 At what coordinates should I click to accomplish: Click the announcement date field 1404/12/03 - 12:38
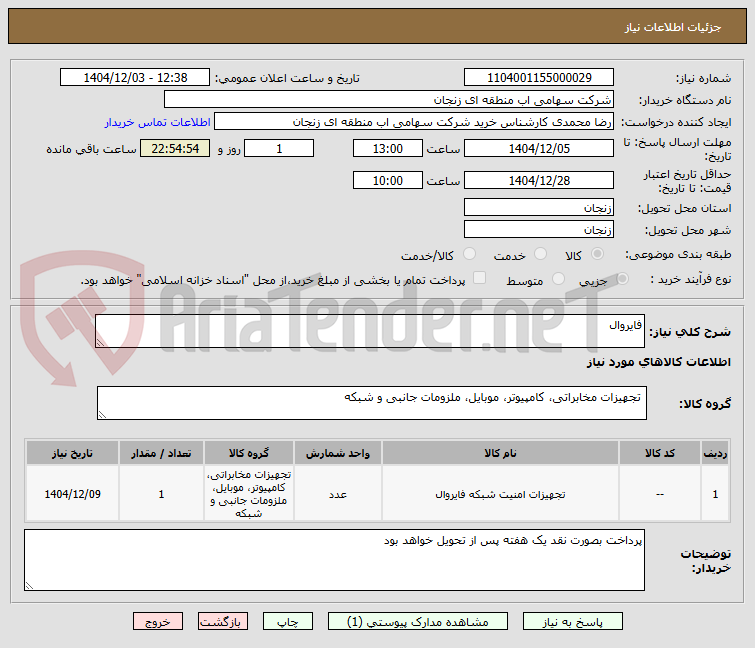click(135, 78)
